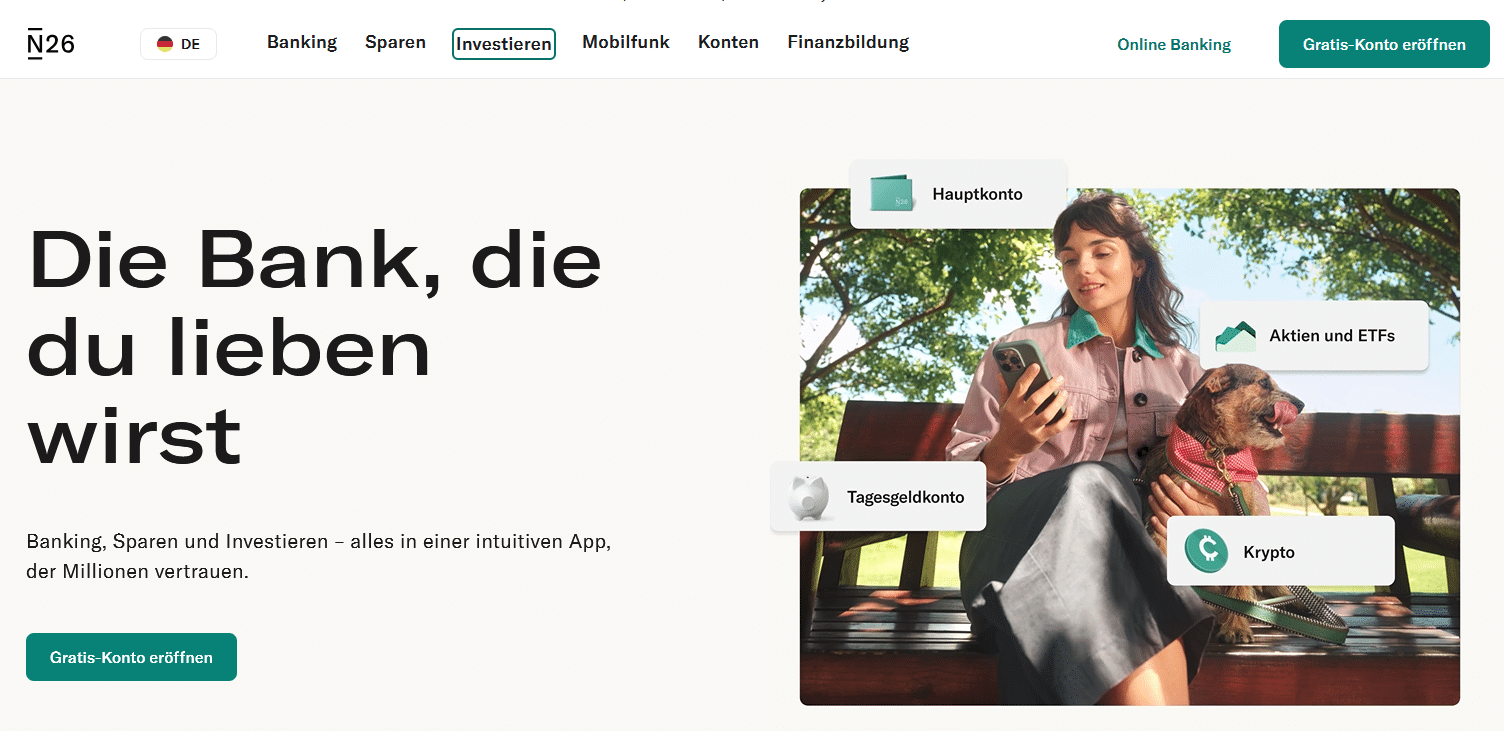
Task: Select the Hauptkonto card label
Action: click(x=978, y=194)
